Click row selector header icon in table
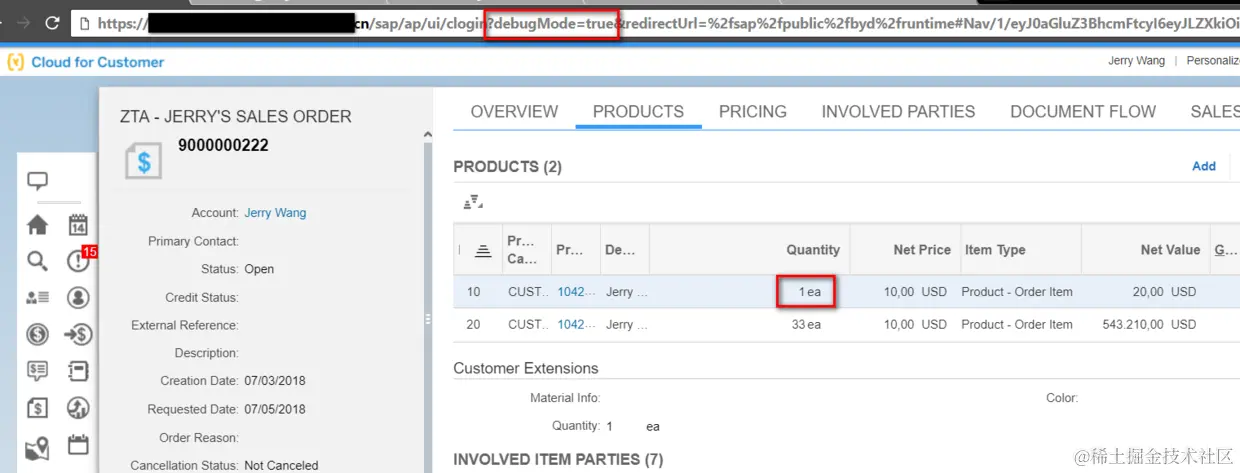Image resolution: width=1240 pixels, height=473 pixels. [x=482, y=250]
